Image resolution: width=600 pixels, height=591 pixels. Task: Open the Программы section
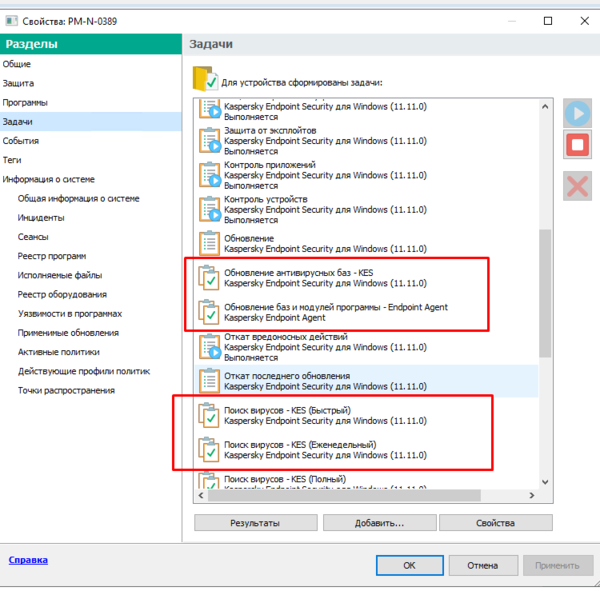91,103
